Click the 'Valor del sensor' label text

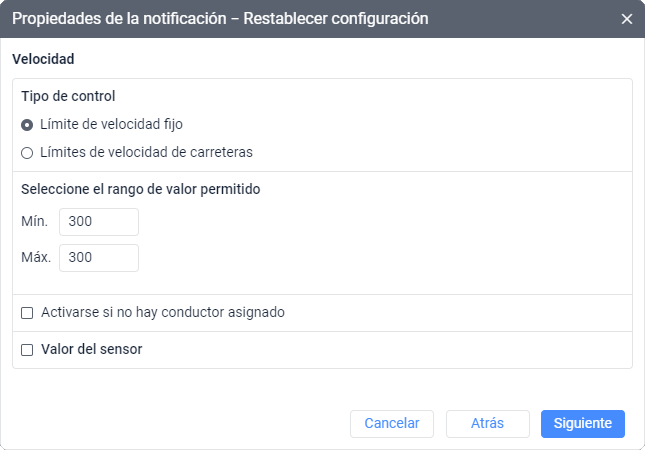click(x=92, y=350)
